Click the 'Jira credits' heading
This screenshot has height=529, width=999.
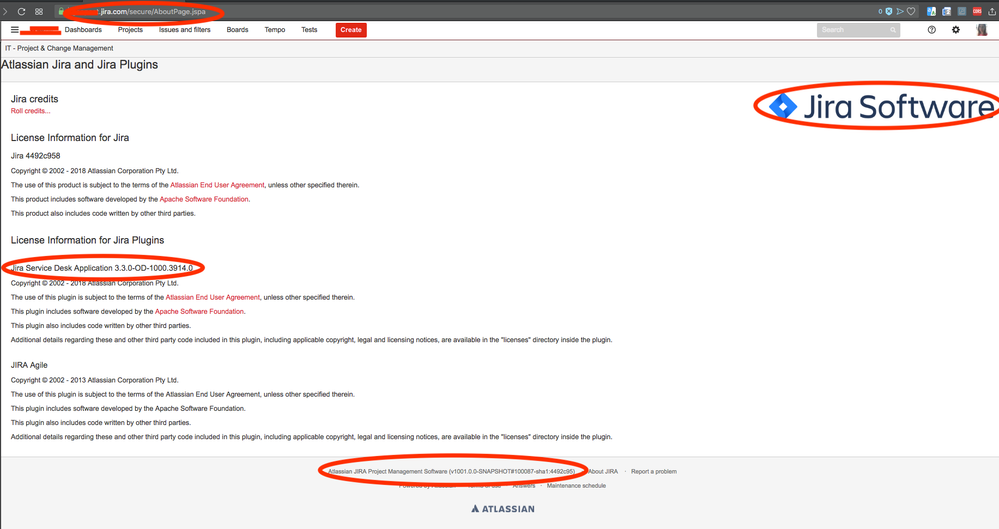point(34,99)
